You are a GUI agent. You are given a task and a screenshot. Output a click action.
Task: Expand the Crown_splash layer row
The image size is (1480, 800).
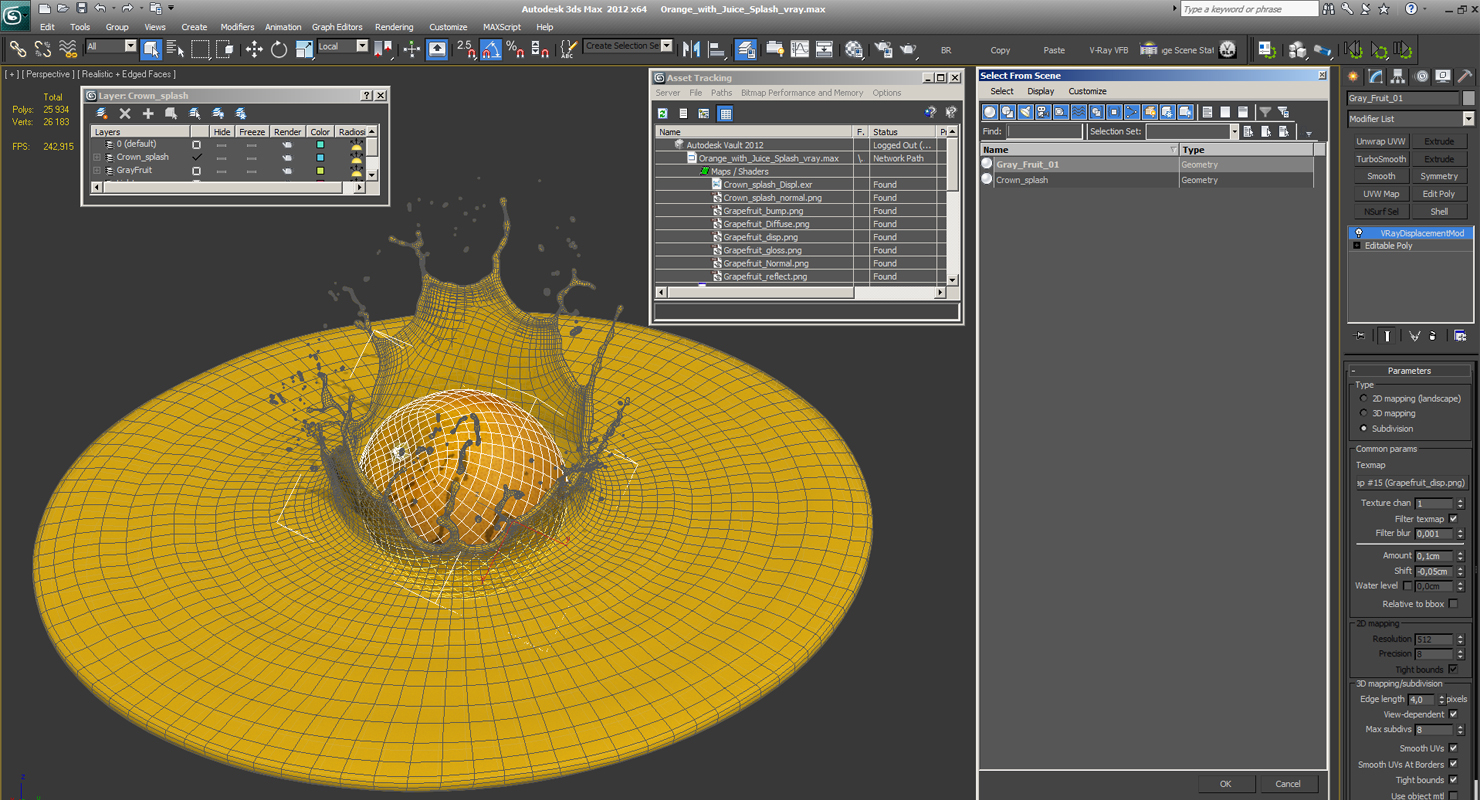coord(97,157)
